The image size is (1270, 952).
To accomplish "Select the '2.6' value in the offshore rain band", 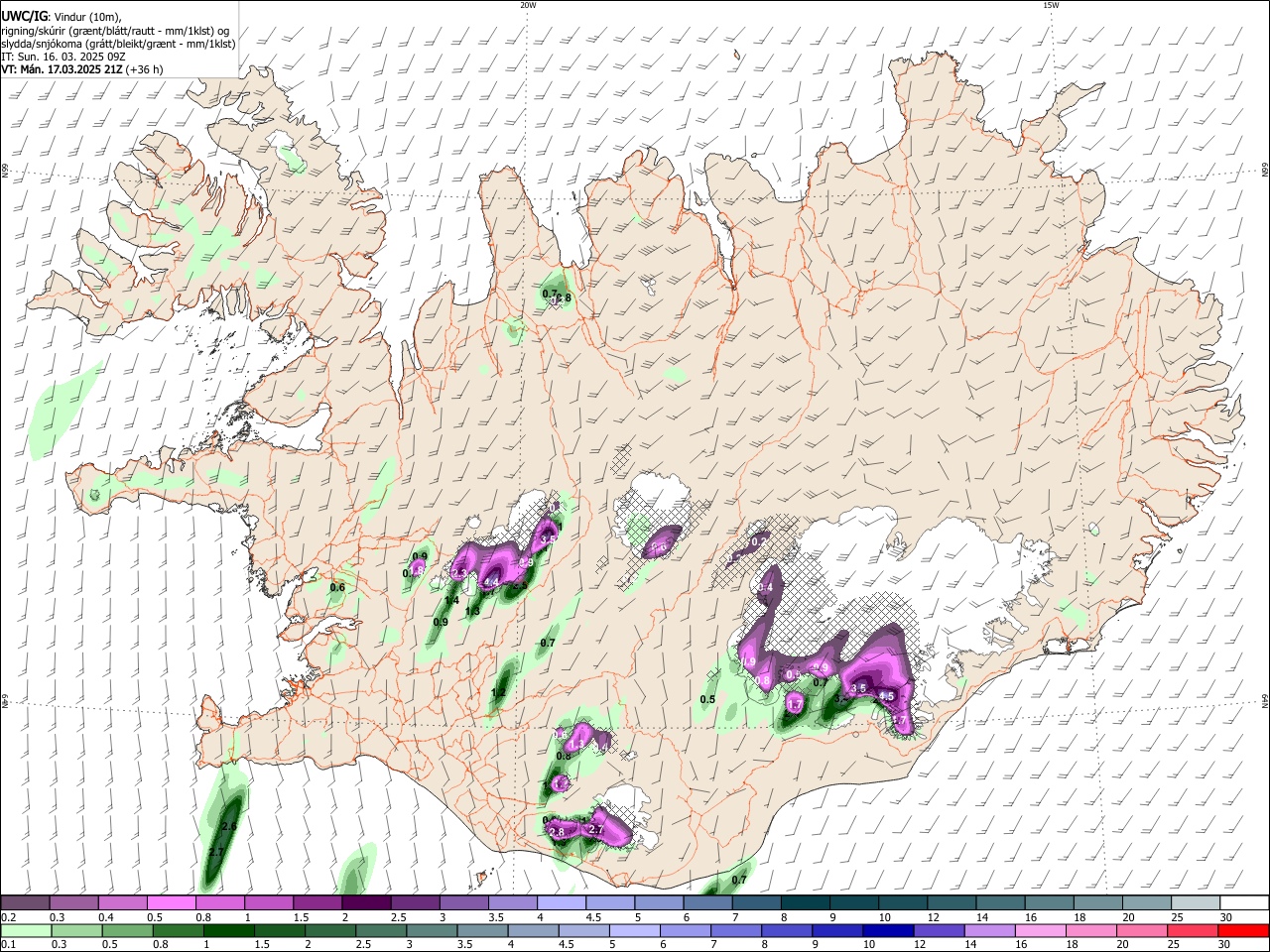I will (x=229, y=826).
